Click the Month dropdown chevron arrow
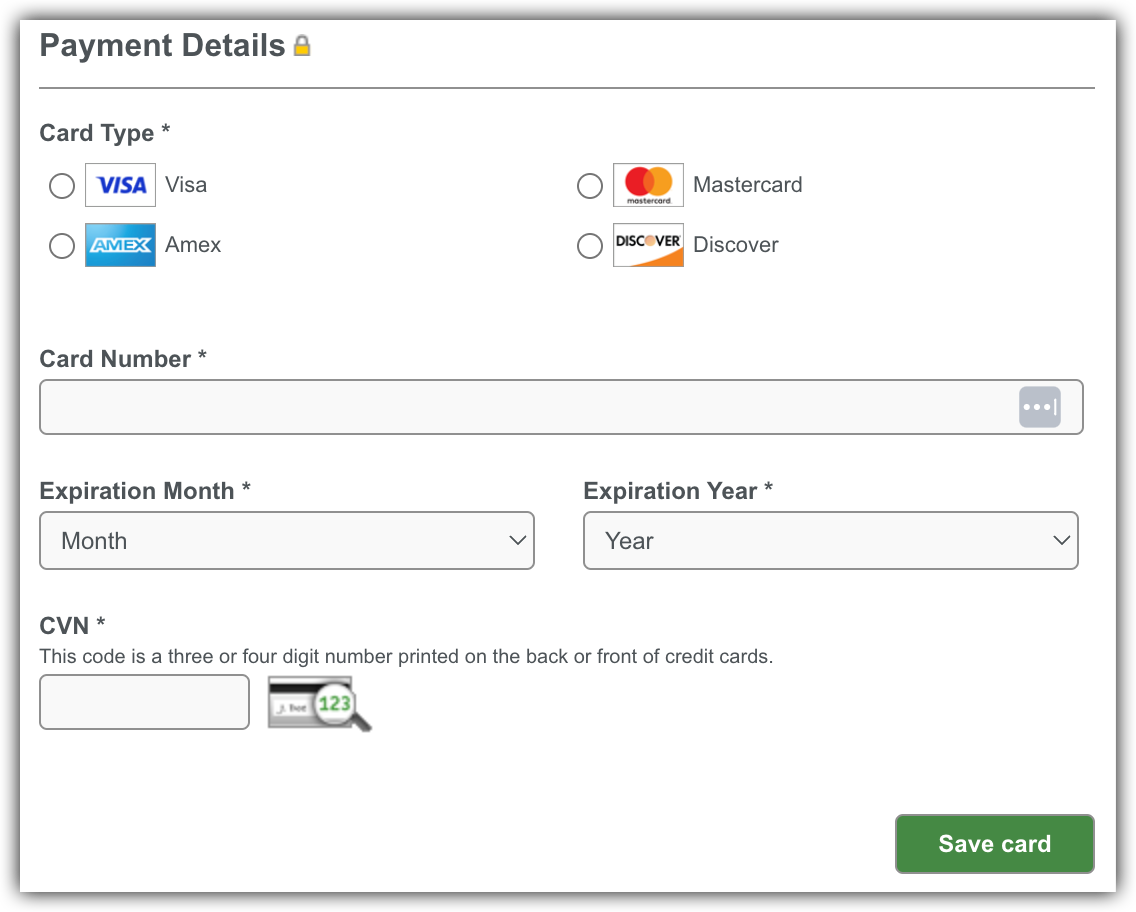1136x912 pixels. click(x=519, y=540)
